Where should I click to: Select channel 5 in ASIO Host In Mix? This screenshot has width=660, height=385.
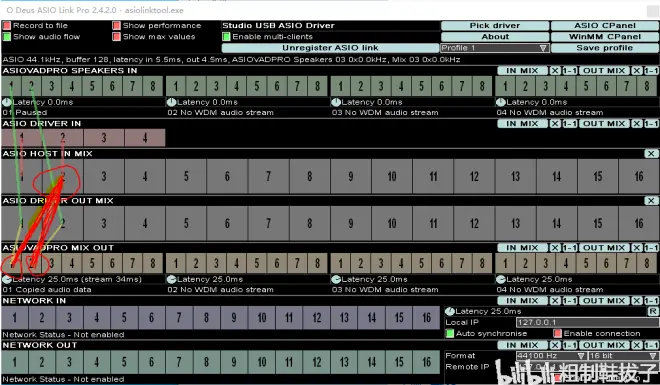coord(186,177)
